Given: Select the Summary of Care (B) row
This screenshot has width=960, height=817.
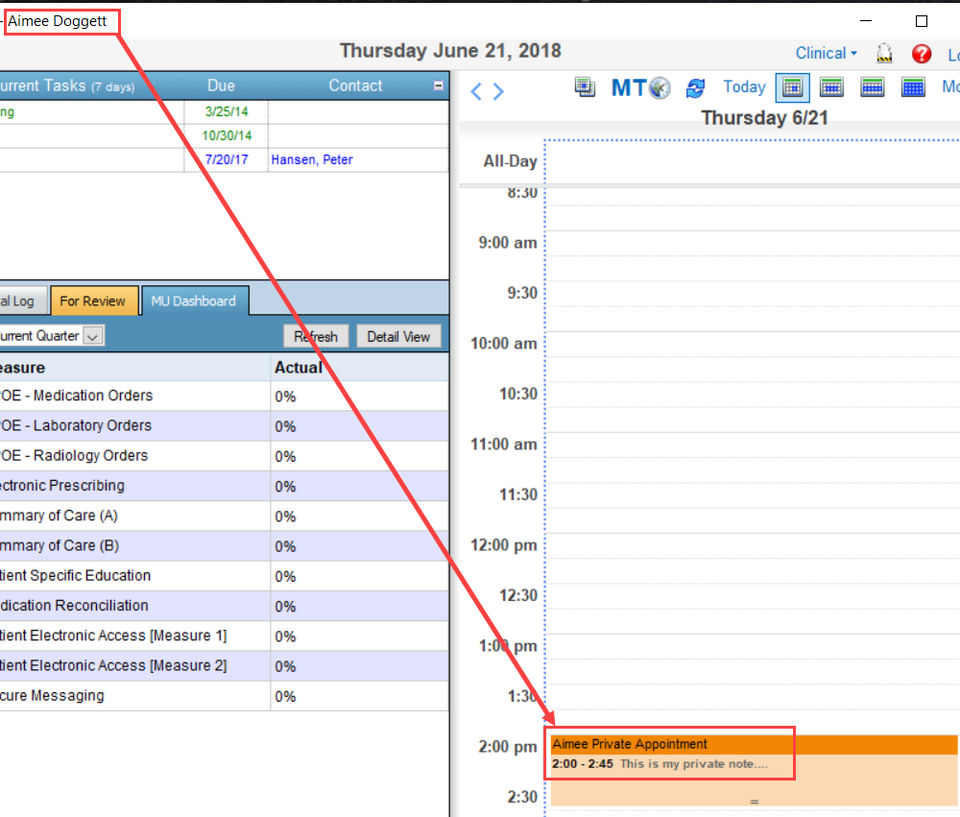Looking at the screenshot, I should 224,546.
